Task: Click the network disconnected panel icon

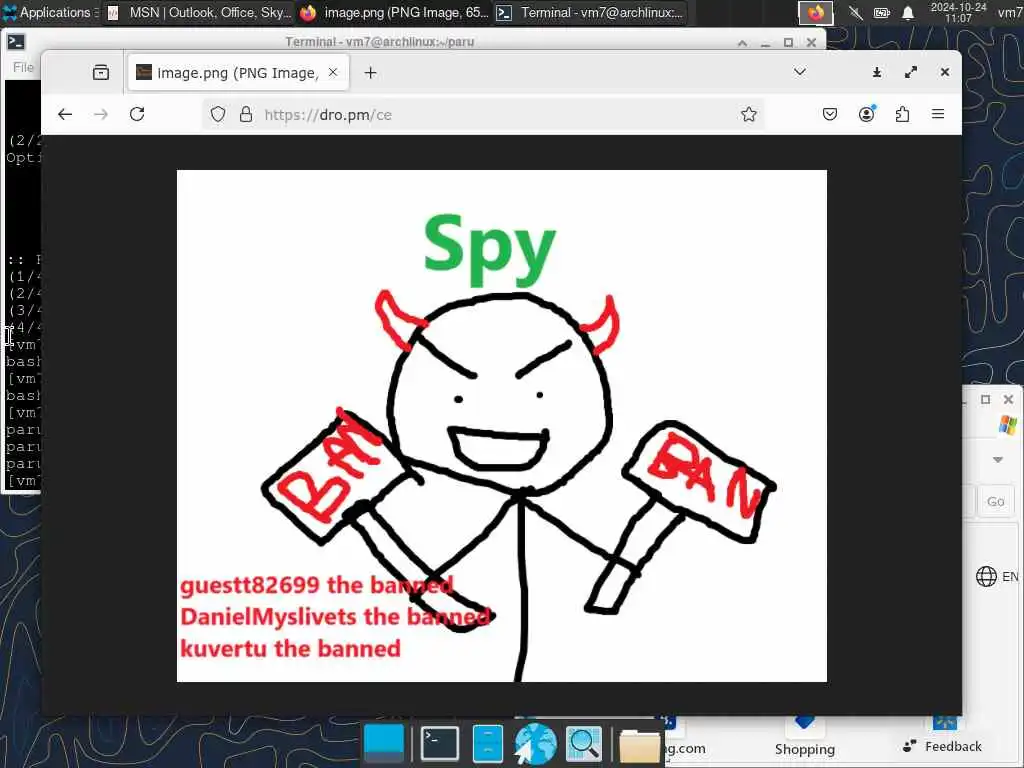Action: 855,12
